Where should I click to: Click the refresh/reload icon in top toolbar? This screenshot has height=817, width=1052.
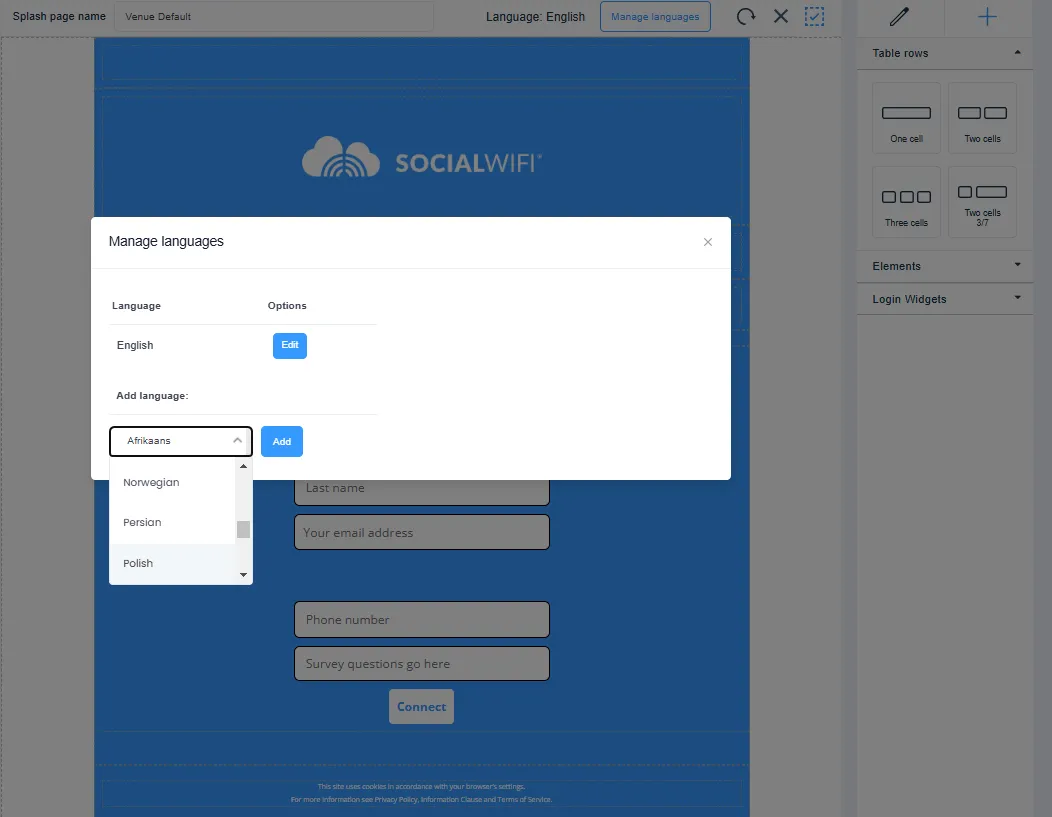(746, 17)
